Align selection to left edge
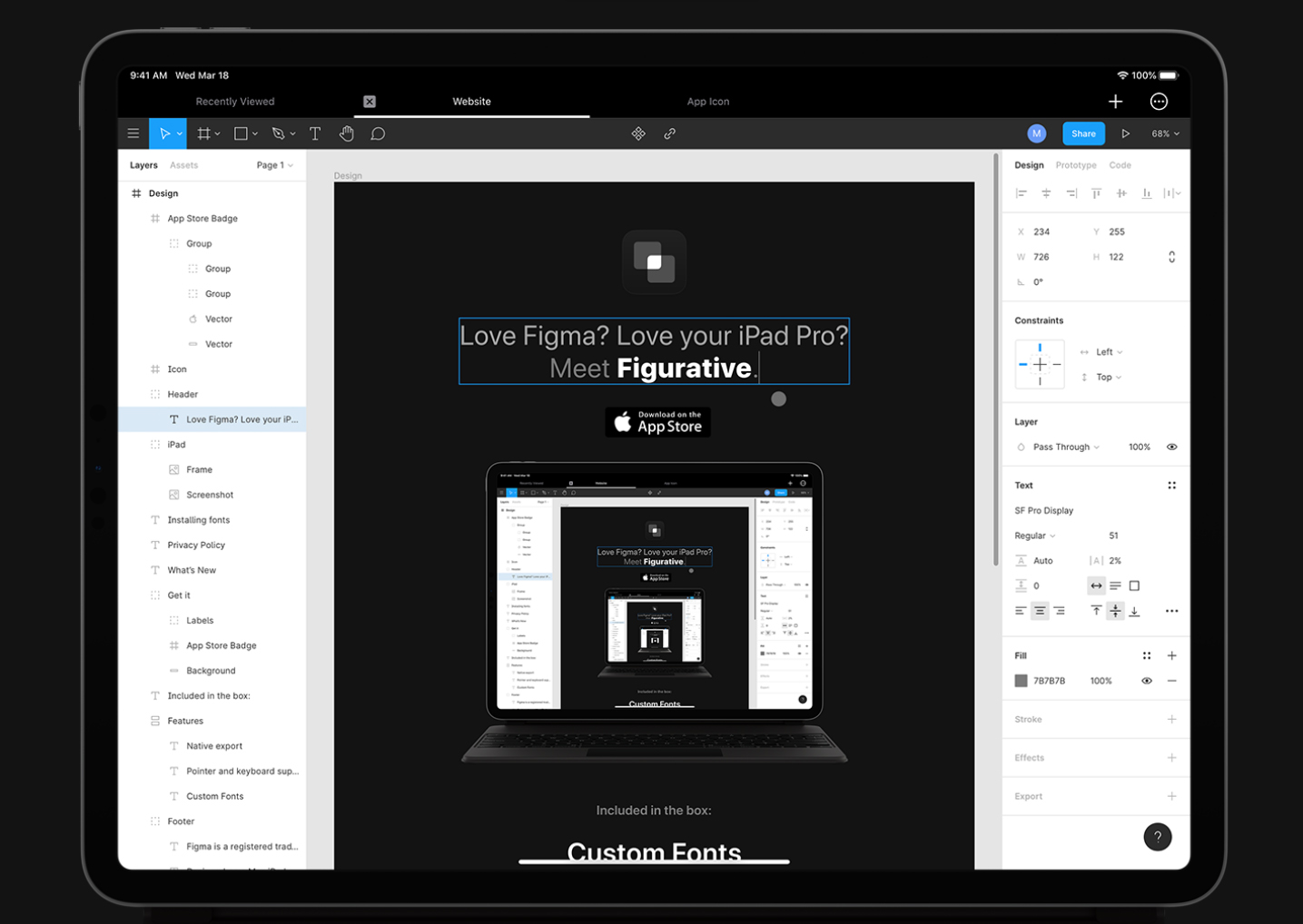The image size is (1303, 924). [x=1022, y=193]
